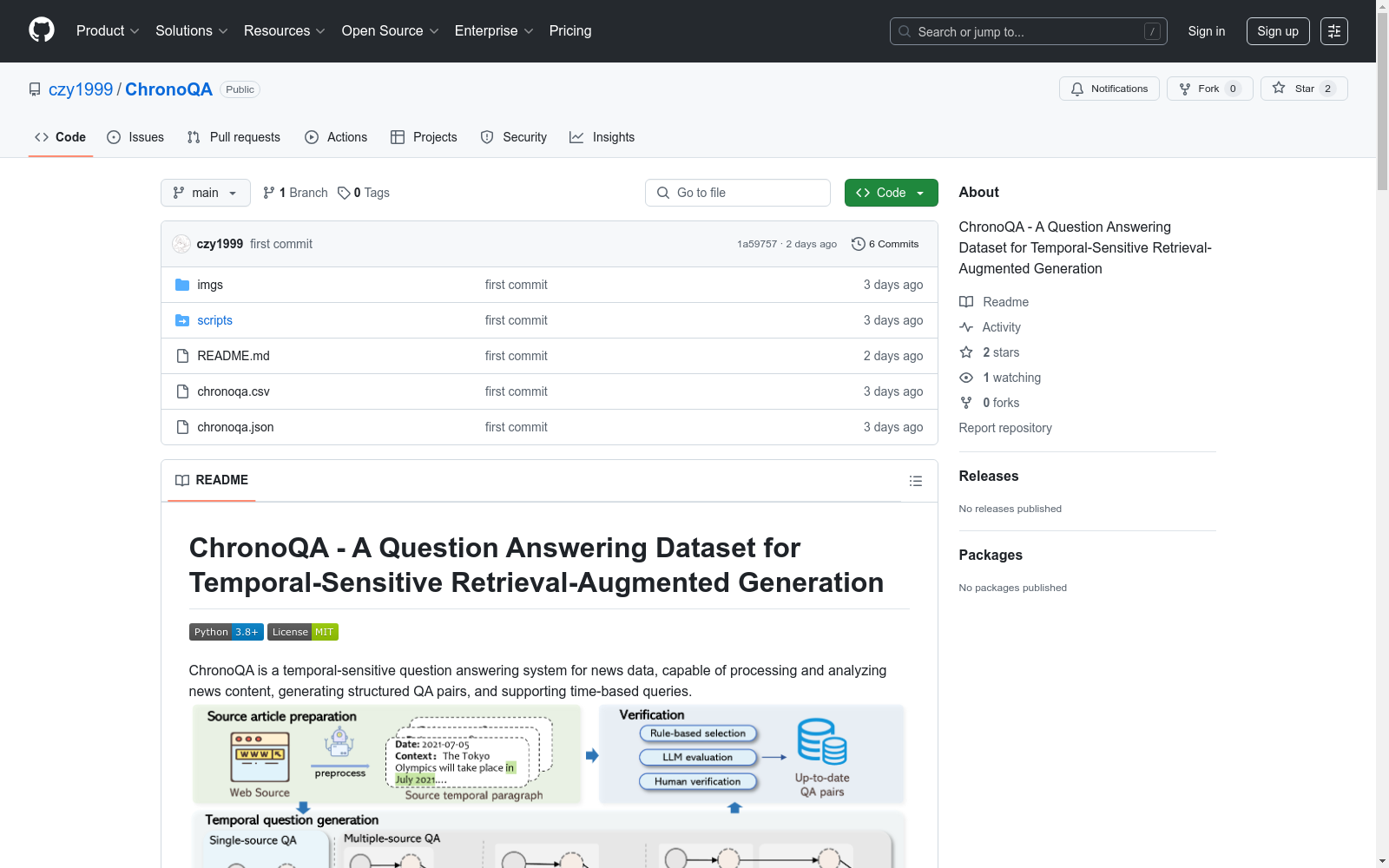This screenshot has width=1389, height=868.
Task: Click the branch icon beside 1 Branch
Action: coord(269,193)
